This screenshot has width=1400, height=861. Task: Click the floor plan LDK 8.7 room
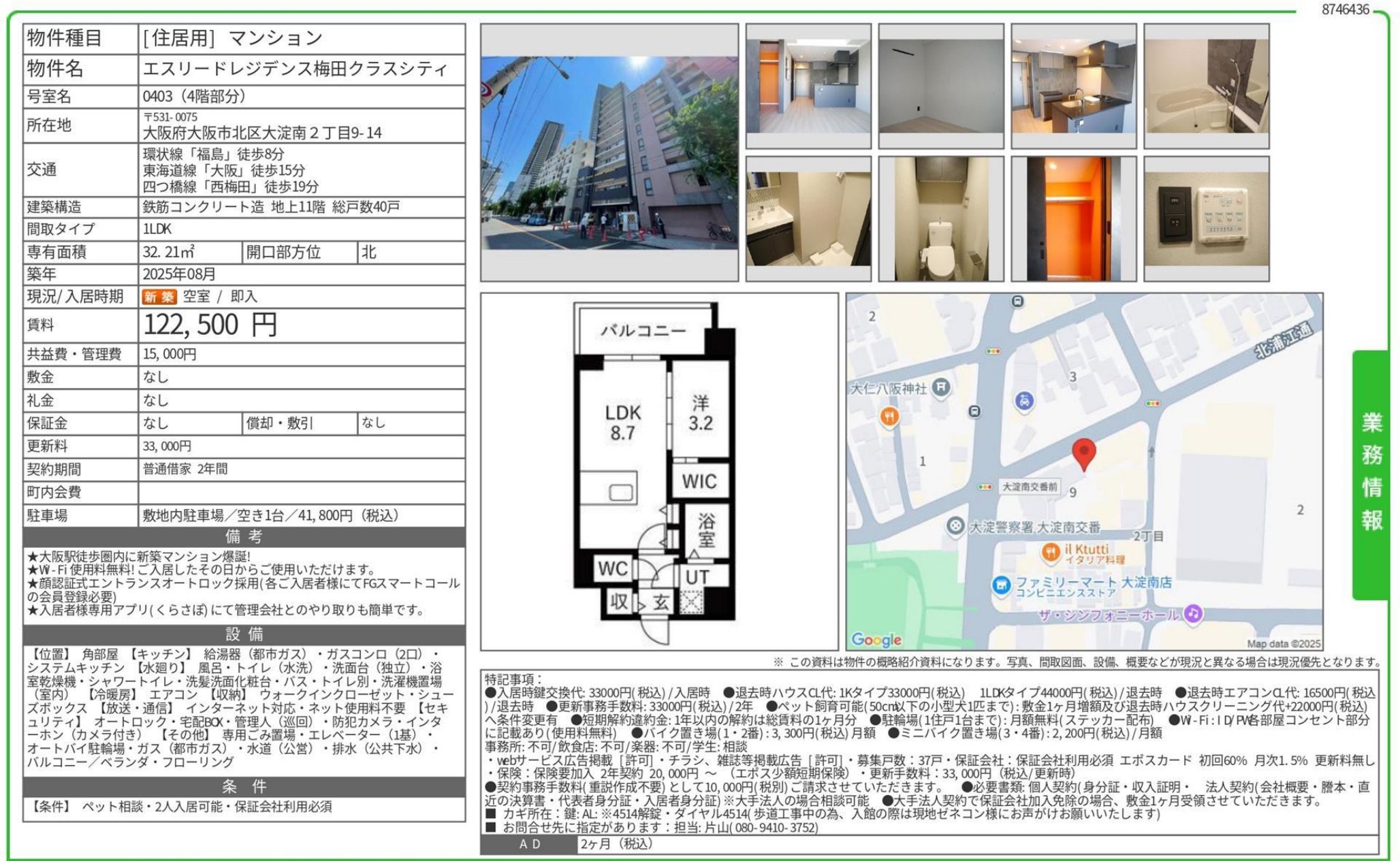(x=622, y=423)
